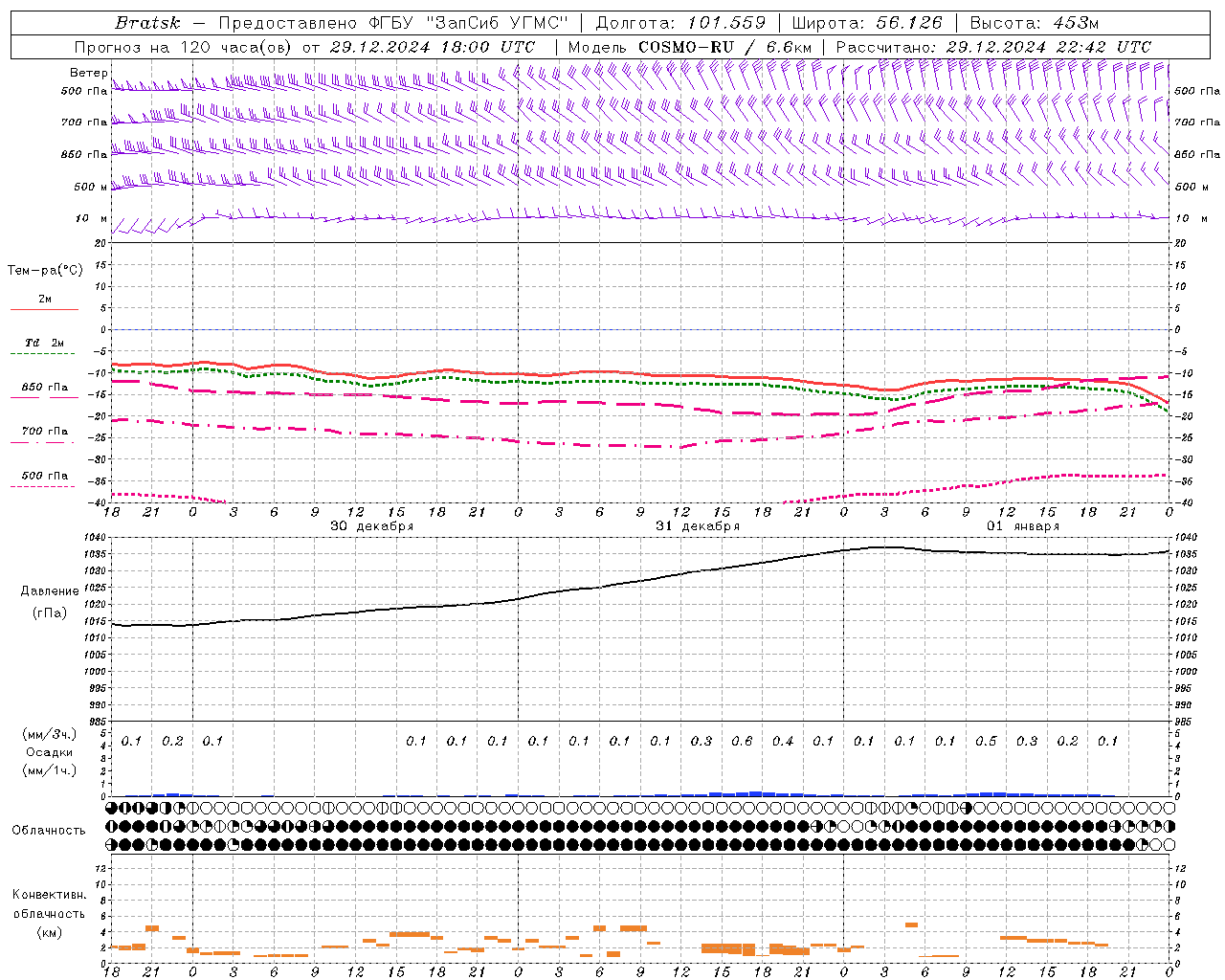Click the Тем-ра(°C) chart label
This screenshot has height=980, width=1225.
coord(45,271)
